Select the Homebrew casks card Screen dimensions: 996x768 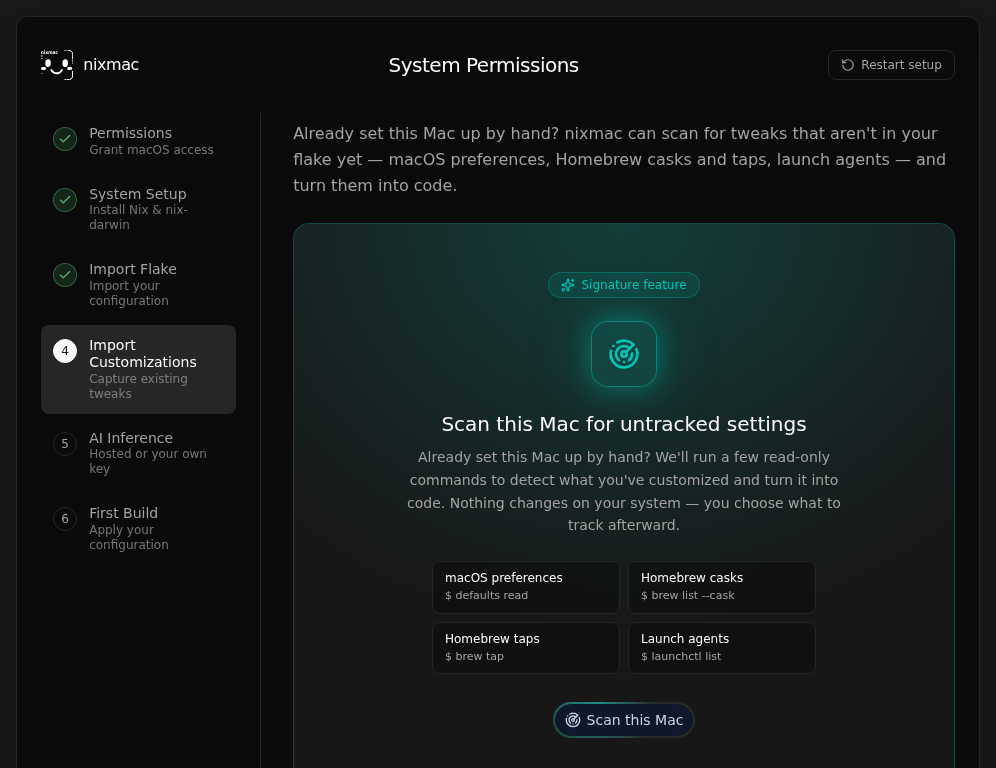coord(722,587)
